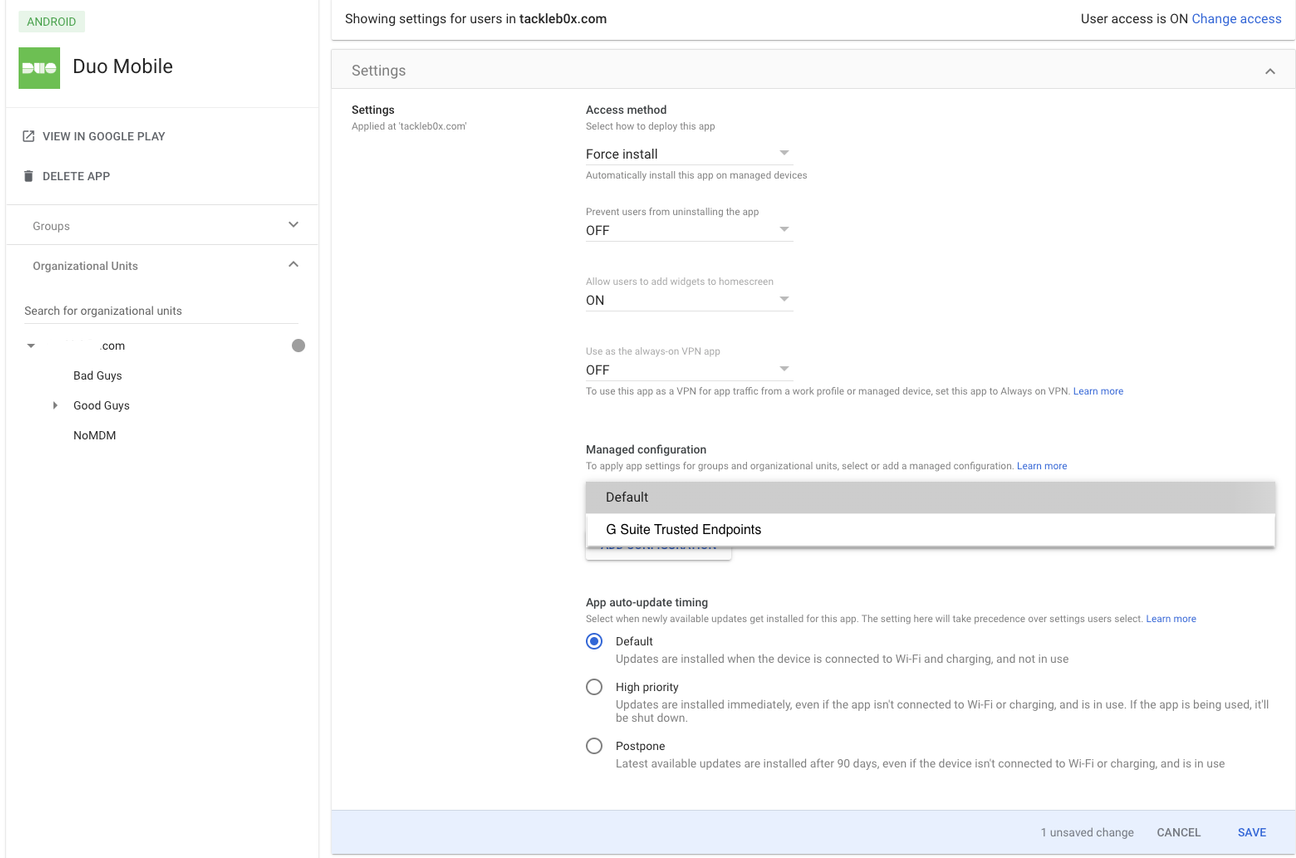
Task: Click the Delete App trash icon
Action: [28, 176]
